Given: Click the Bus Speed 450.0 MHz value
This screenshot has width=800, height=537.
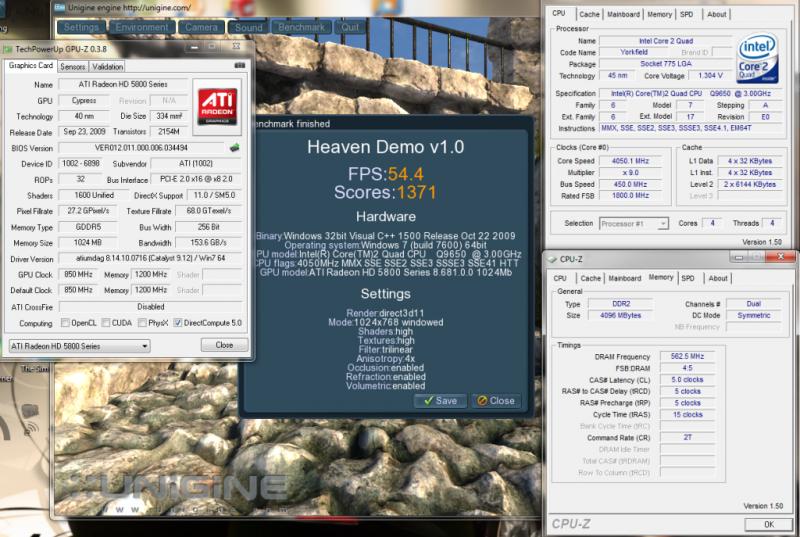Looking at the screenshot, I should click(x=631, y=184).
